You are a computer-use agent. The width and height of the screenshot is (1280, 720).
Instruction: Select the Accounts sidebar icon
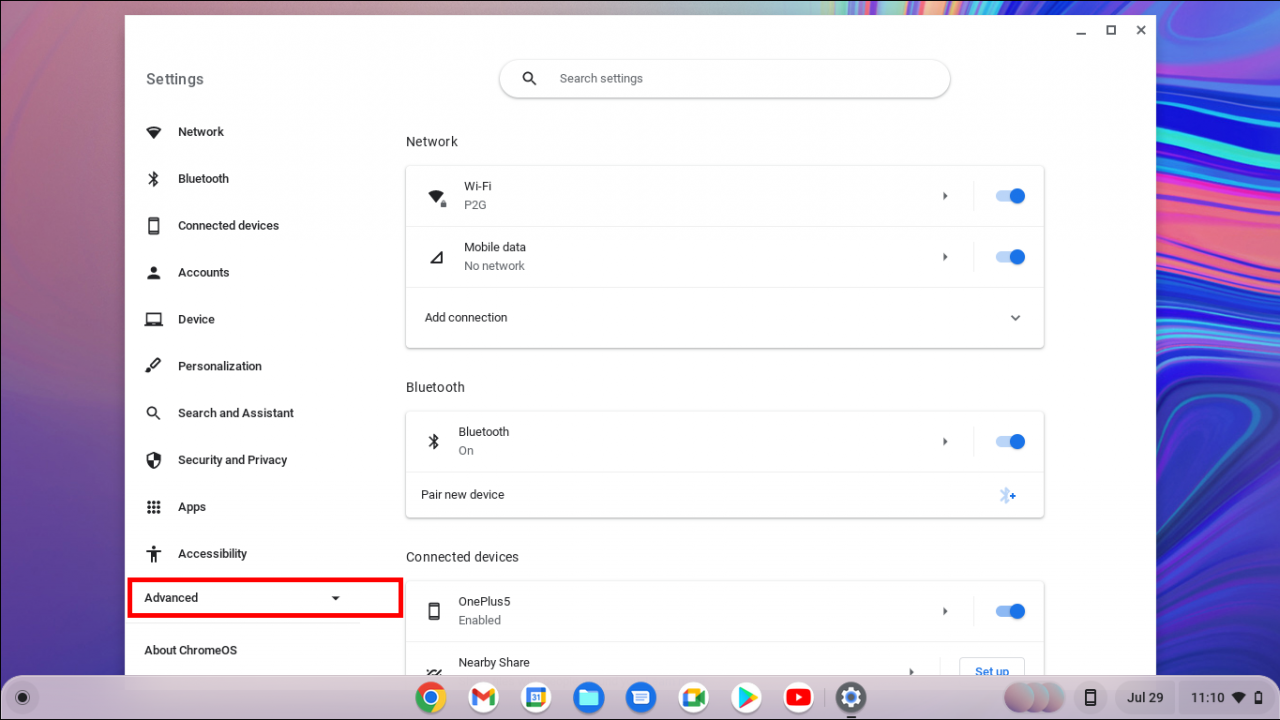click(x=153, y=272)
